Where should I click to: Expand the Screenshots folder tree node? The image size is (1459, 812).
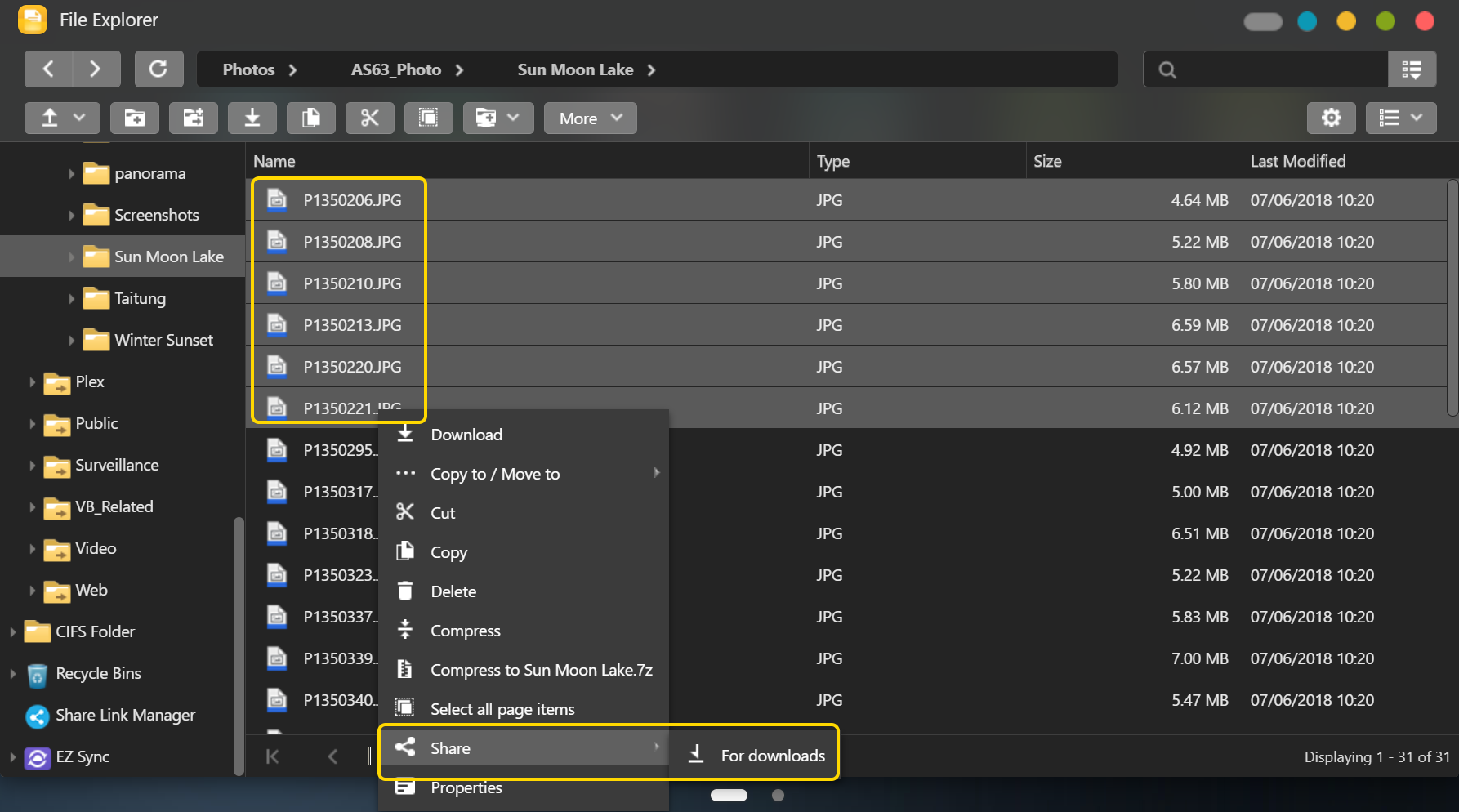[x=71, y=215]
